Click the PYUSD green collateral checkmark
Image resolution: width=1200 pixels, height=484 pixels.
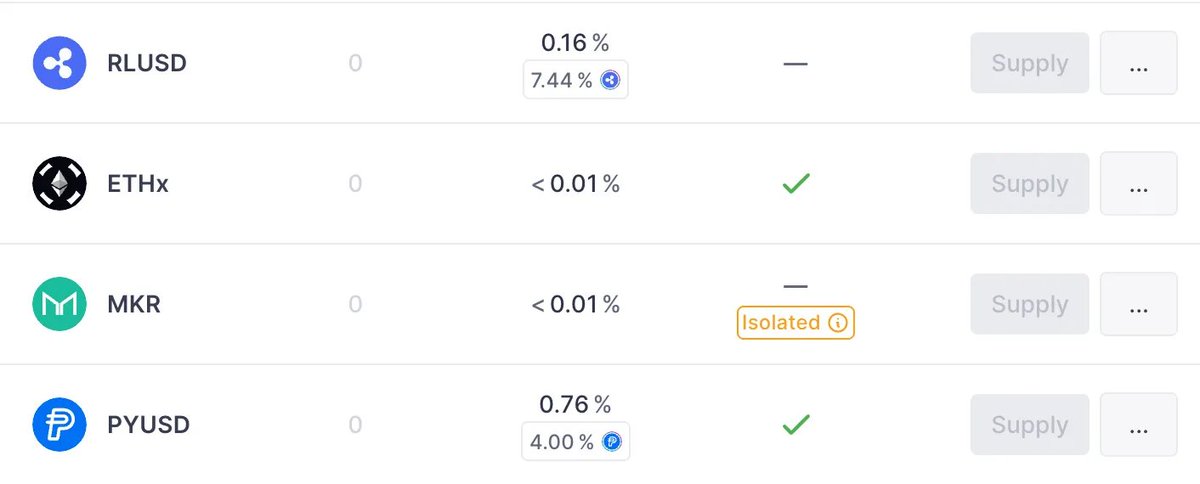click(x=795, y=425)
